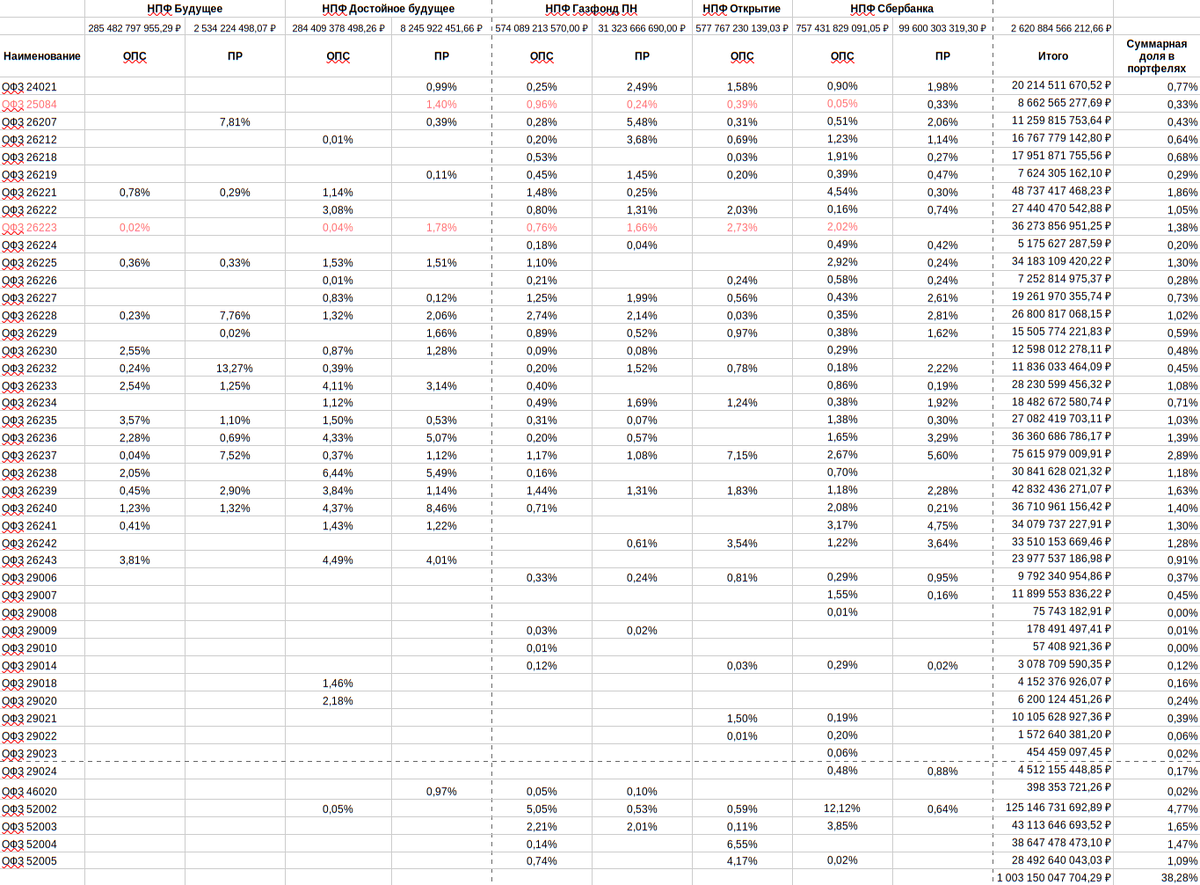This screenshot has height=885, width=1200.
Task: Select the НПФ Сбербанка header cell
Action: (x=892, y=9)
